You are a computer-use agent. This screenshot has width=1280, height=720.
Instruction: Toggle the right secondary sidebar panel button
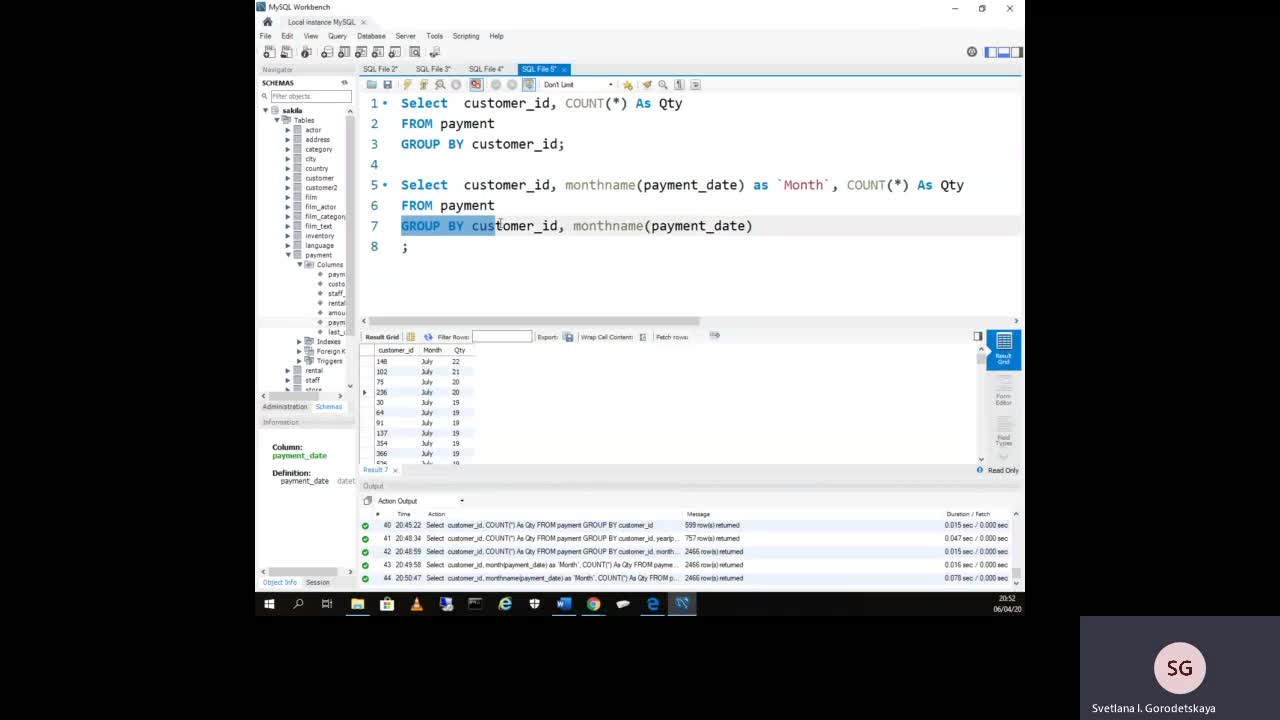click(1016, 52)
